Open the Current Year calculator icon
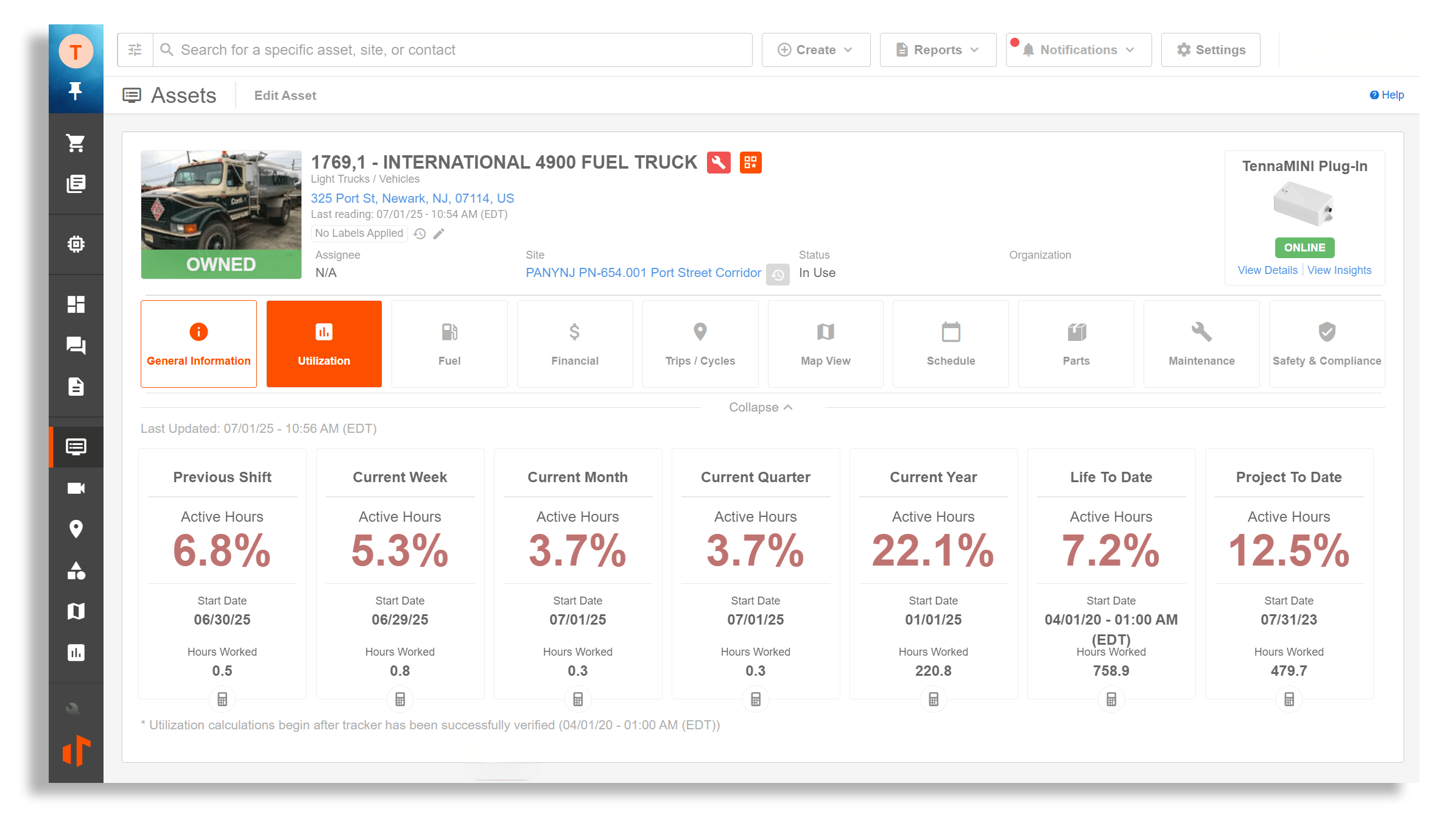The width and height of the screenshot is (1456, 817). tap(933, 700)
